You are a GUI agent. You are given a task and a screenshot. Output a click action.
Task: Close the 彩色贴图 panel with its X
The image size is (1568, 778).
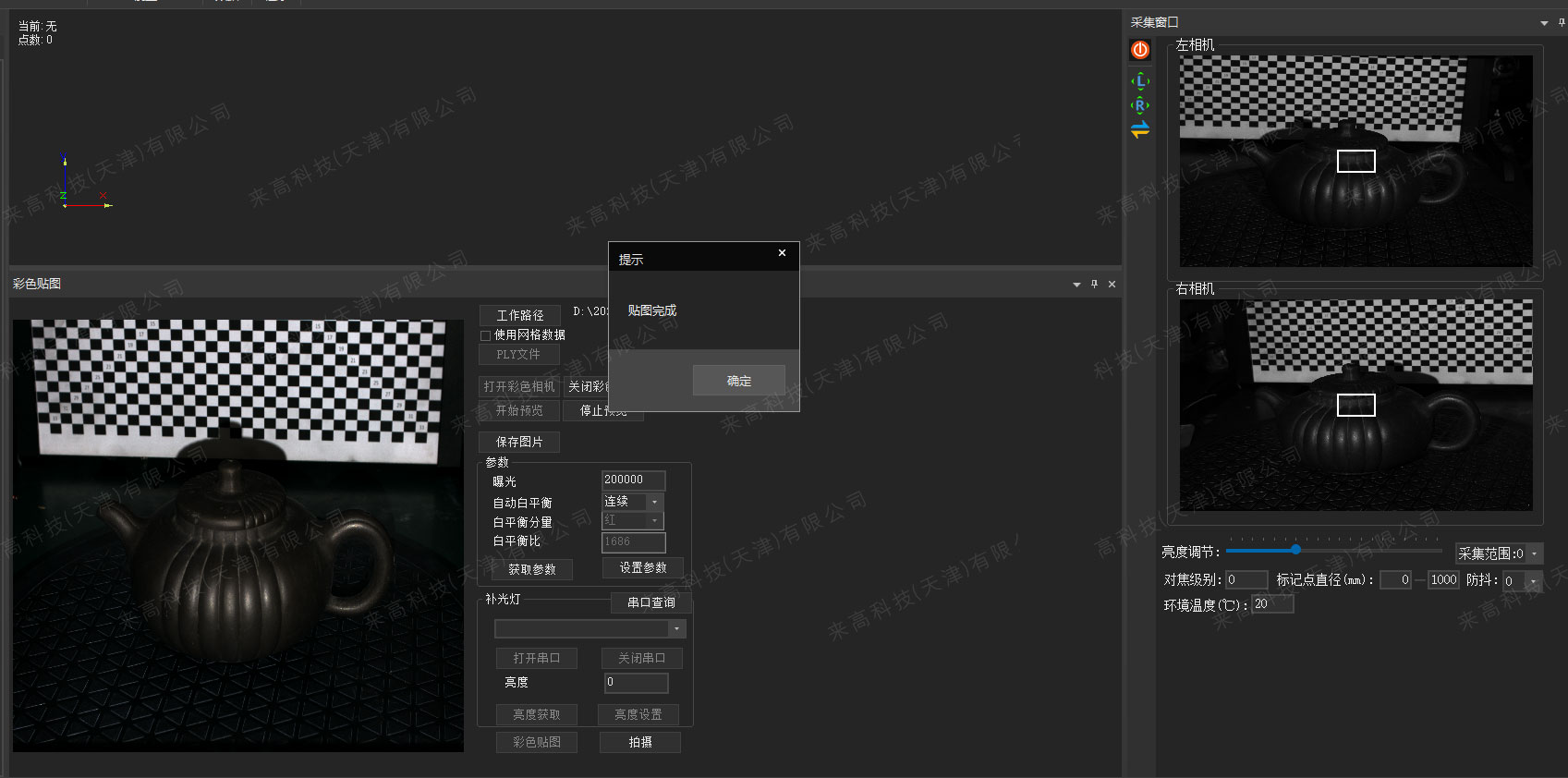click(1112, 285)
